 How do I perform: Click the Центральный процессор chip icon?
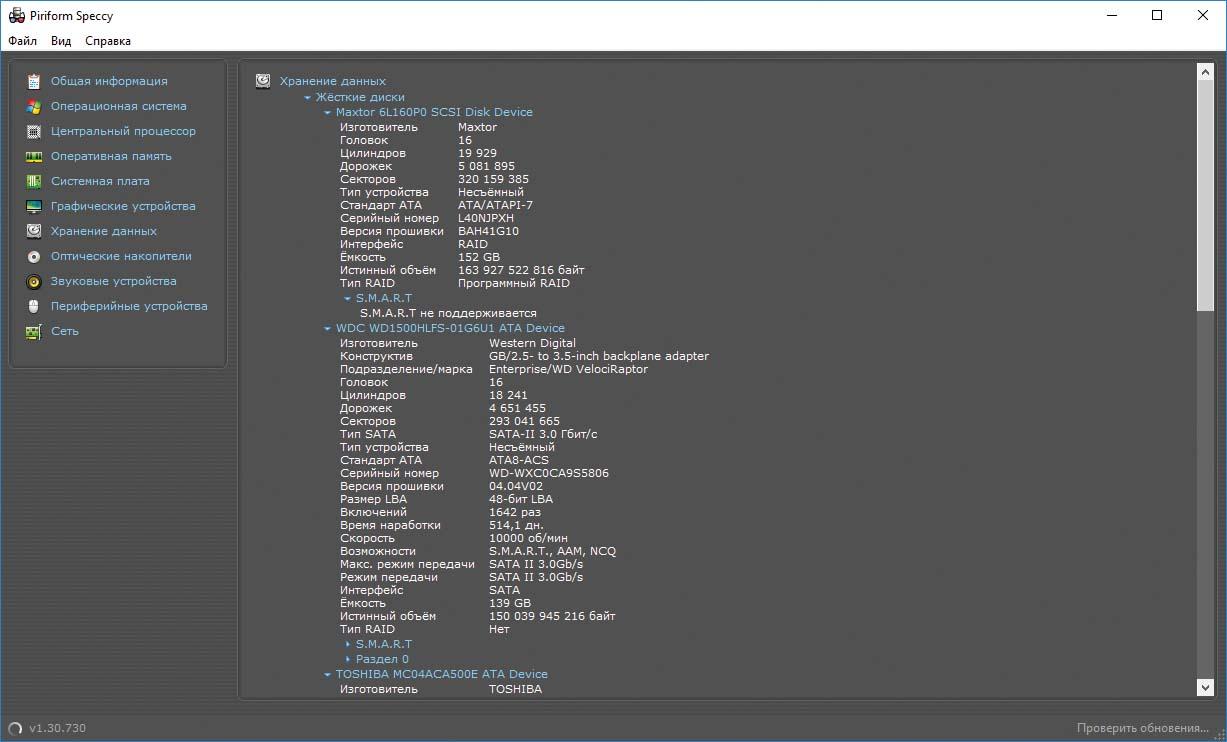34,131
